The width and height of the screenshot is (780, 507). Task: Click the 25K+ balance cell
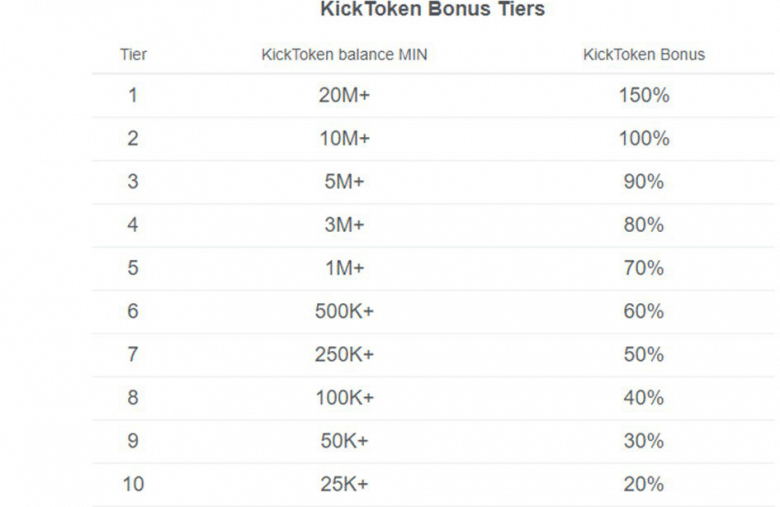click(344, 484)
